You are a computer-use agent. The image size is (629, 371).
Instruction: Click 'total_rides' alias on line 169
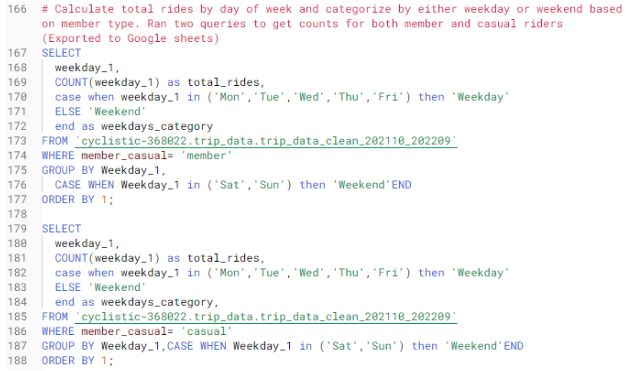[223, 82]
